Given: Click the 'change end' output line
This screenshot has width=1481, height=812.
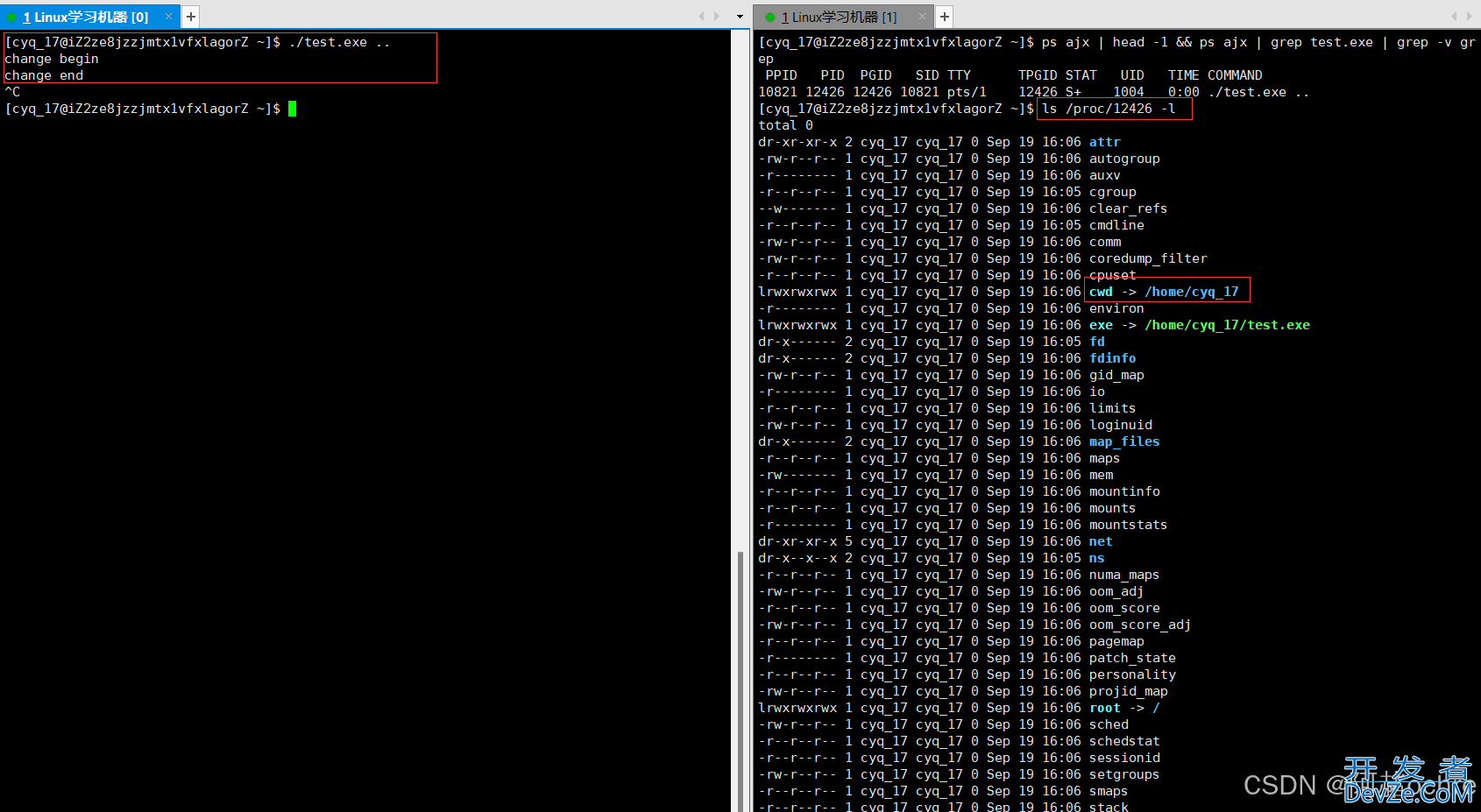Looking at the screenshot, I should 44,75.
